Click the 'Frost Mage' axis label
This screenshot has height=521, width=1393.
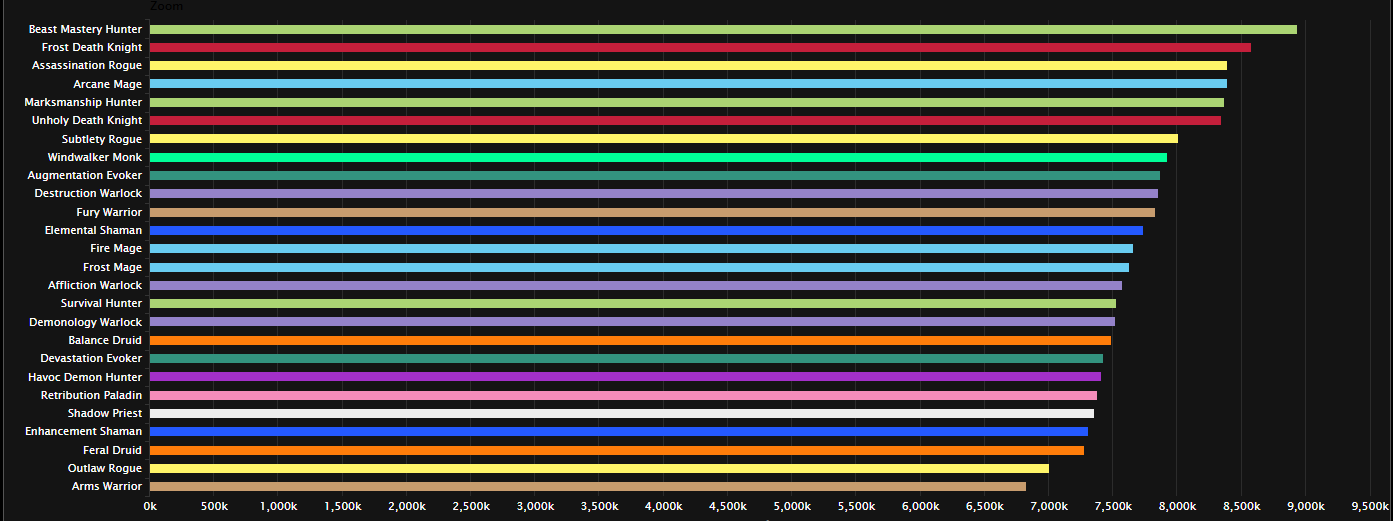coord(113,267)
